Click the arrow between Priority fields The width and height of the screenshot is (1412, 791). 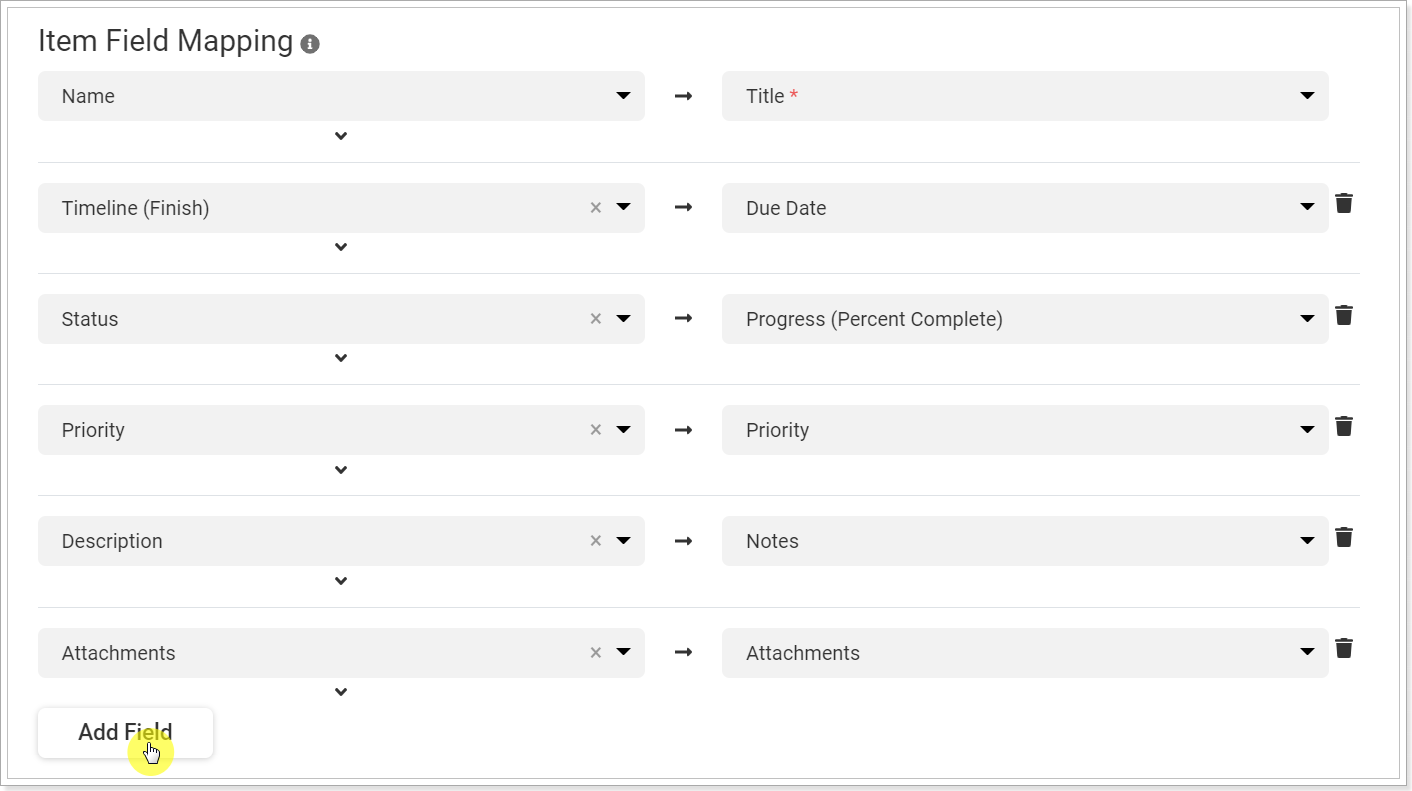683,429
